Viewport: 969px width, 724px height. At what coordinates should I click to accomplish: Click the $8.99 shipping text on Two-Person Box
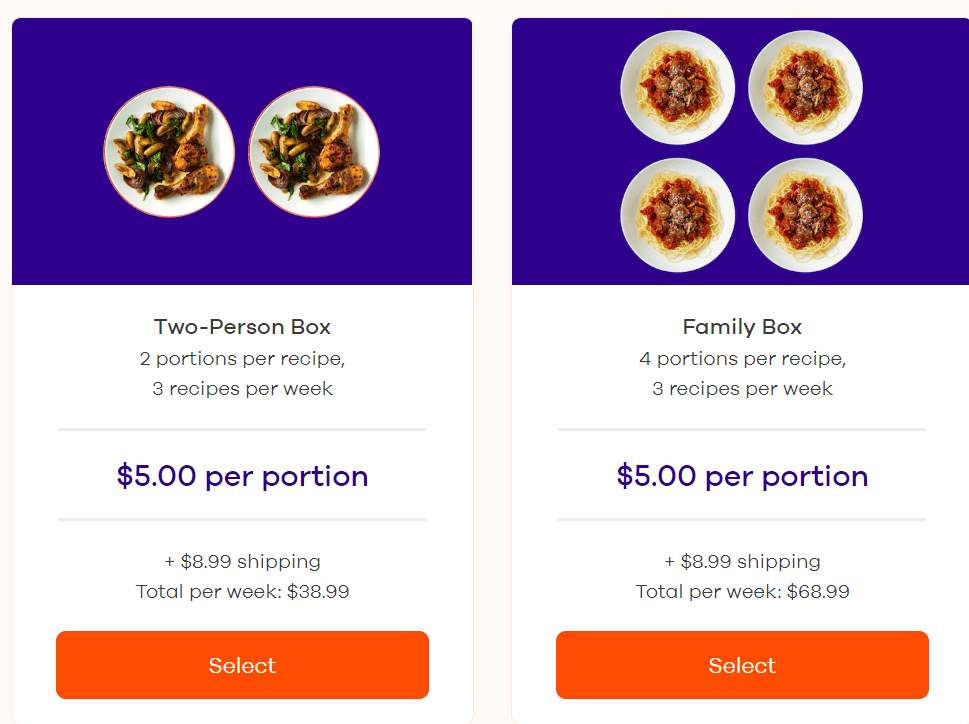tap(241, 561)
